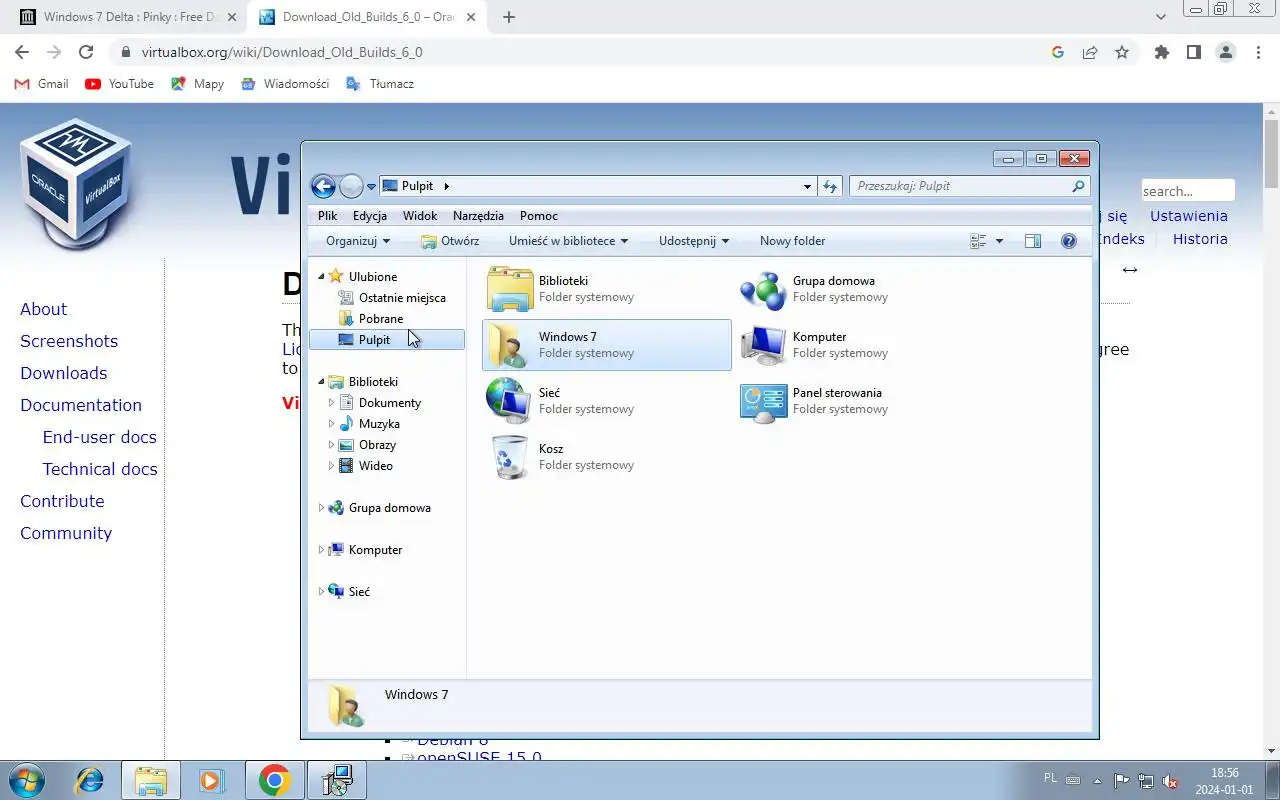Image resolution: width=1280 pixels, height=800 pixels.
Task: Open Chrome profile avatar icon
Action: 1226,52
